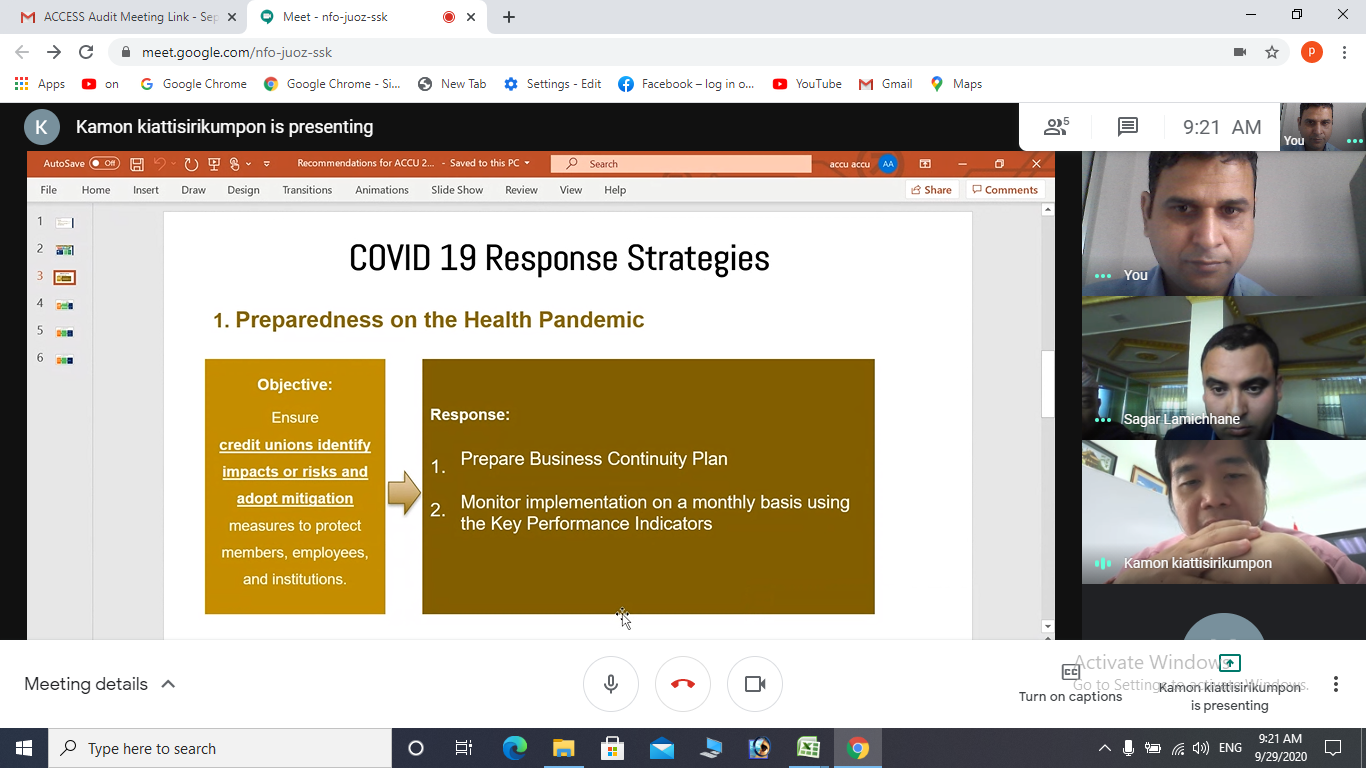Image resolution: width=1366 pixels, height=768 pixels.
Task: Open Meet more options three-dot menu
Action: (x=1336, y=684)
